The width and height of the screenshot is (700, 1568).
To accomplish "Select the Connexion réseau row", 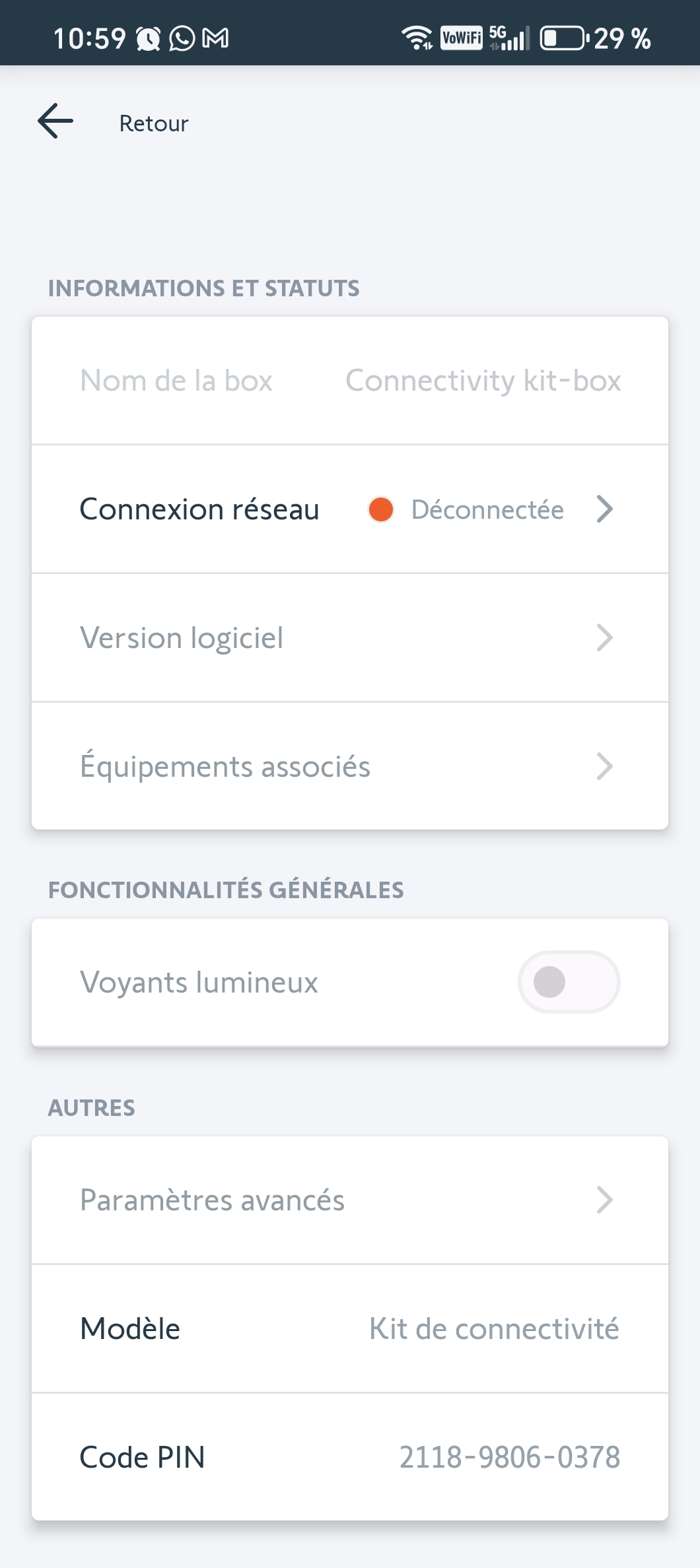I will (199, 509).
